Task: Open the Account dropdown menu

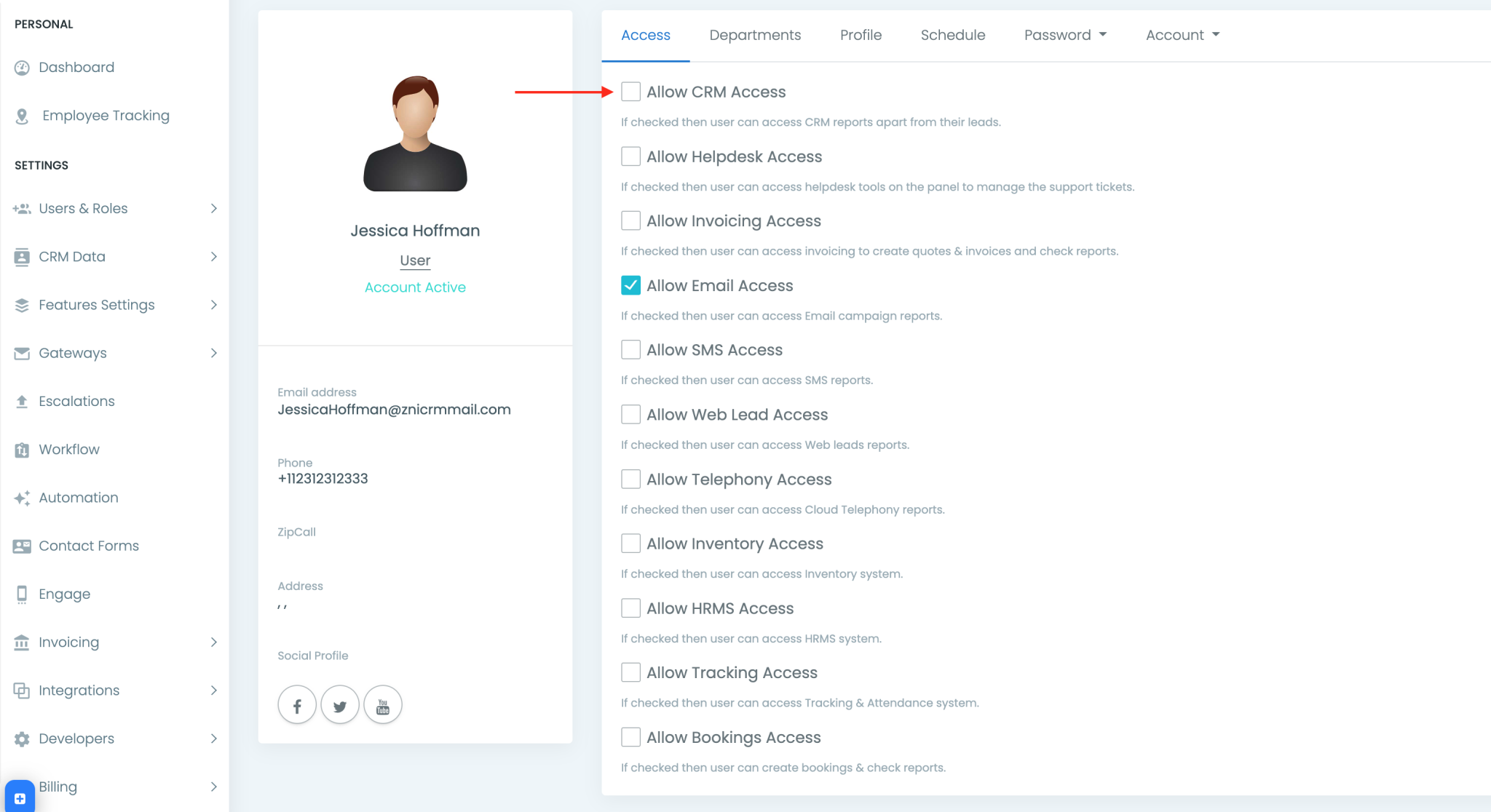Action: (1182, 34)
